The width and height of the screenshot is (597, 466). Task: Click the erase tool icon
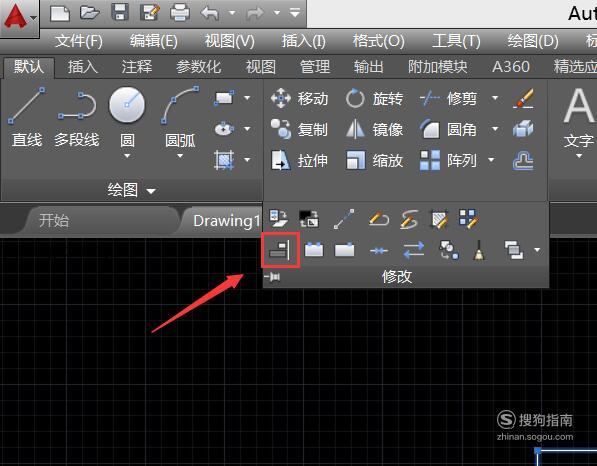(524, 99)
